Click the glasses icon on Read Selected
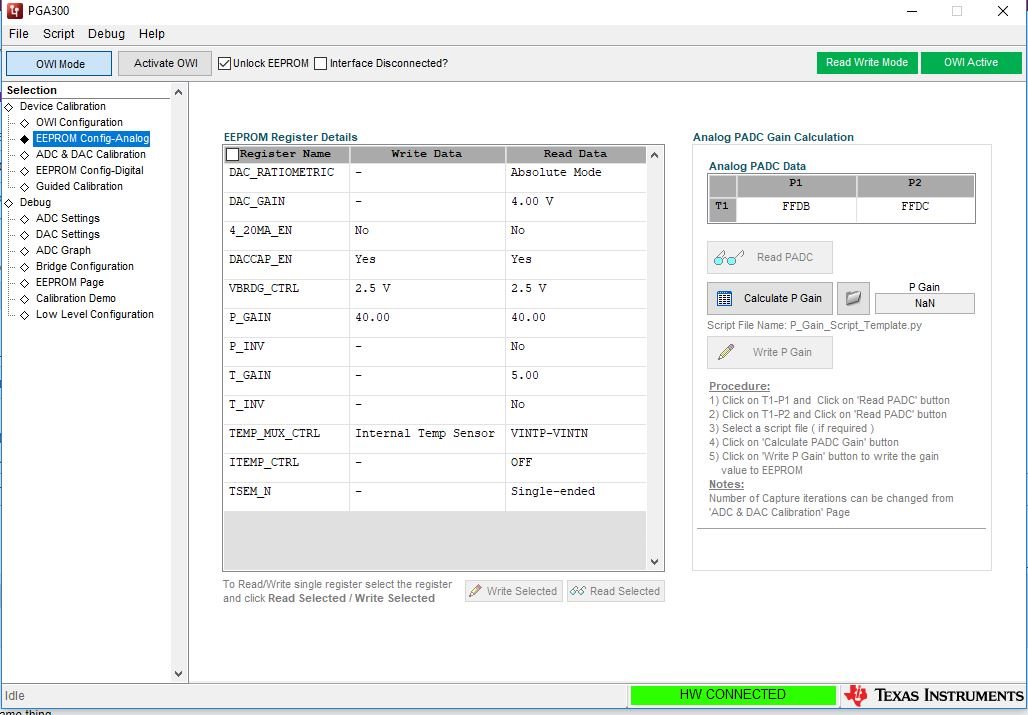The image size is (1028, 715). [578, 591]
